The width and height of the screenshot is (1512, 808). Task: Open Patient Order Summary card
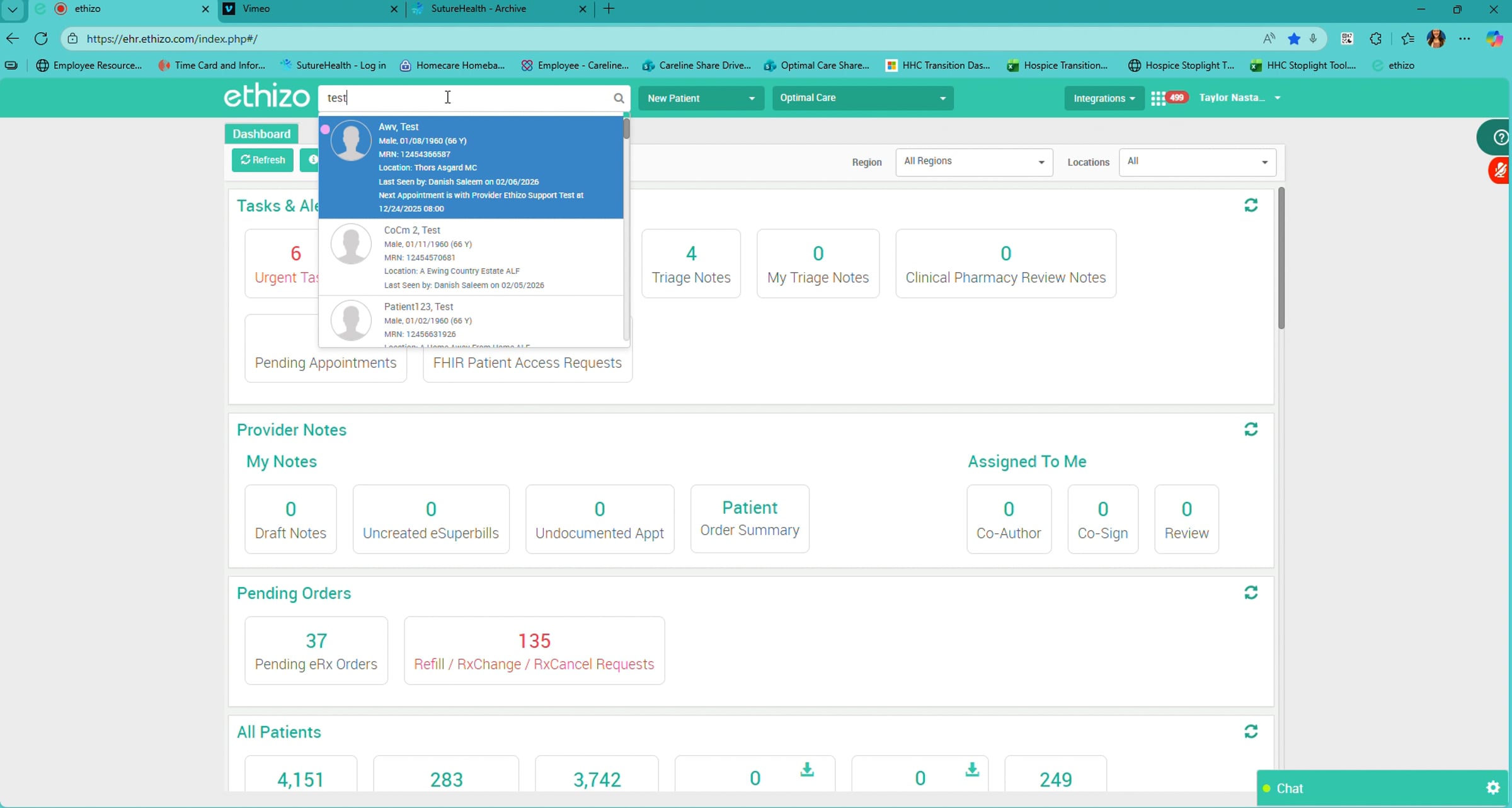(750, 519)
